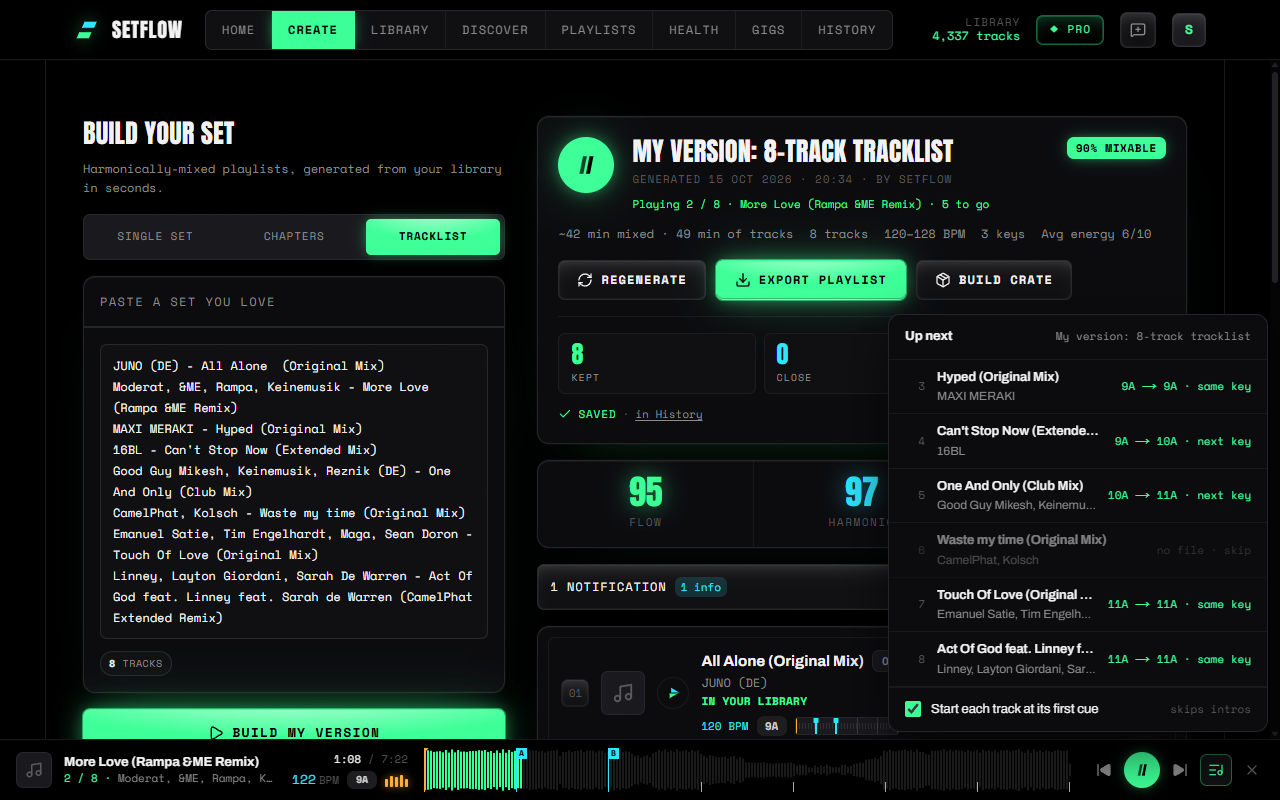The width and height of the screenshot is (1280, 800).
Task: Open the Library nav tab
Action: (400, 30)
